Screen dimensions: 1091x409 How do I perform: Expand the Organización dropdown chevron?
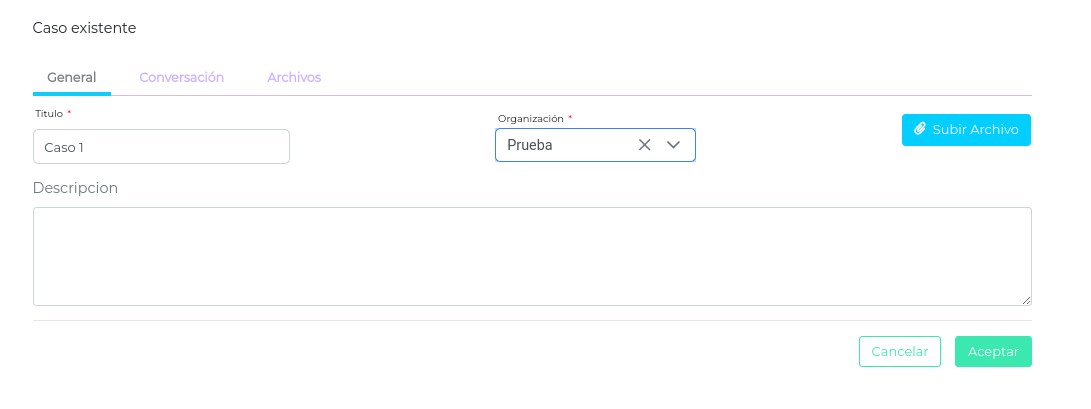click(674, 145)
